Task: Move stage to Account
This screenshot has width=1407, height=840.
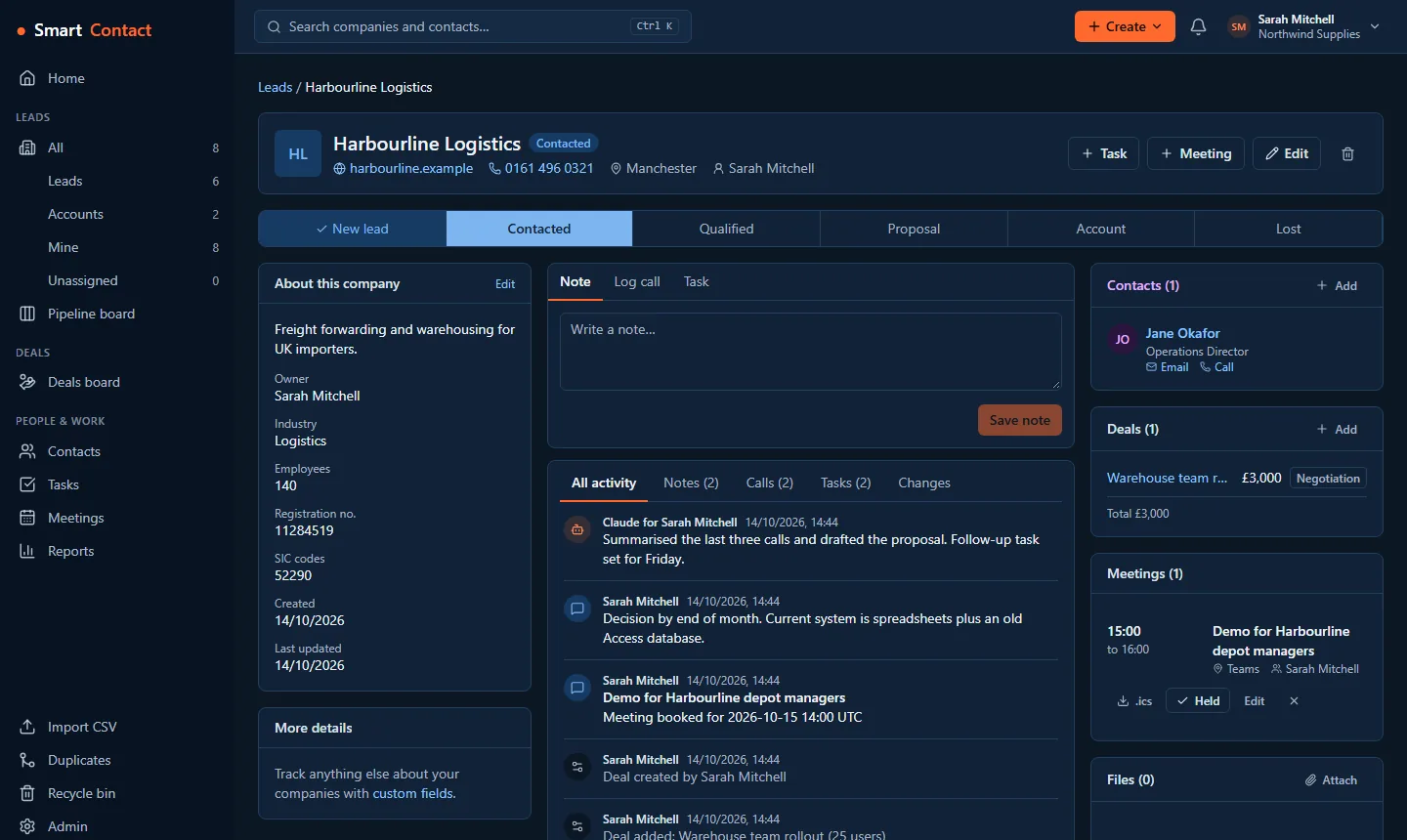Action: 1101,229
